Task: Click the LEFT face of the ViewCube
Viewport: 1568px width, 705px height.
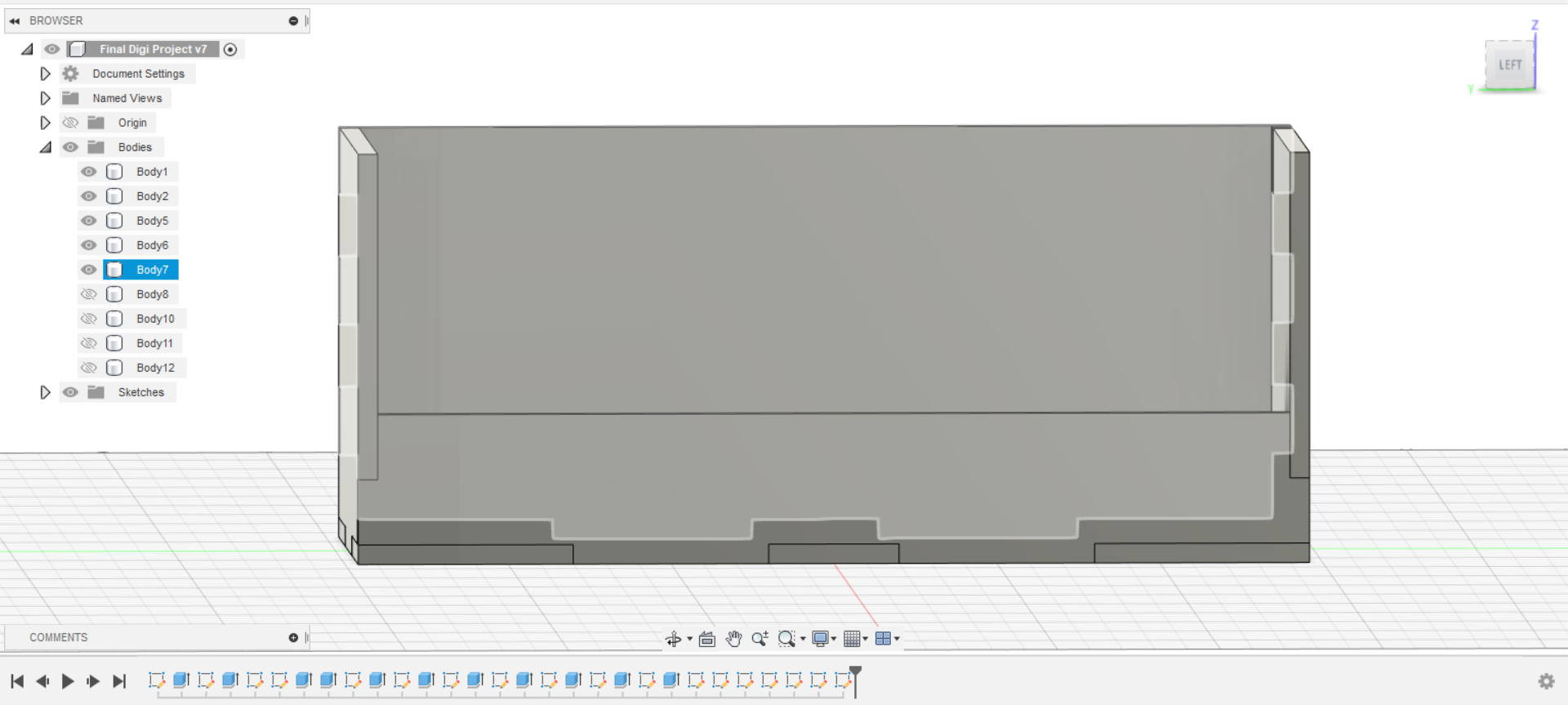Action: pos(1509,65)
